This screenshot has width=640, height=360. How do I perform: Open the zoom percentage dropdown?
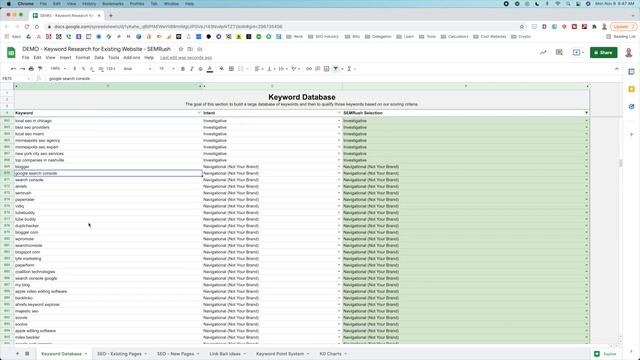pyautogui.click(x=58, y=69)
